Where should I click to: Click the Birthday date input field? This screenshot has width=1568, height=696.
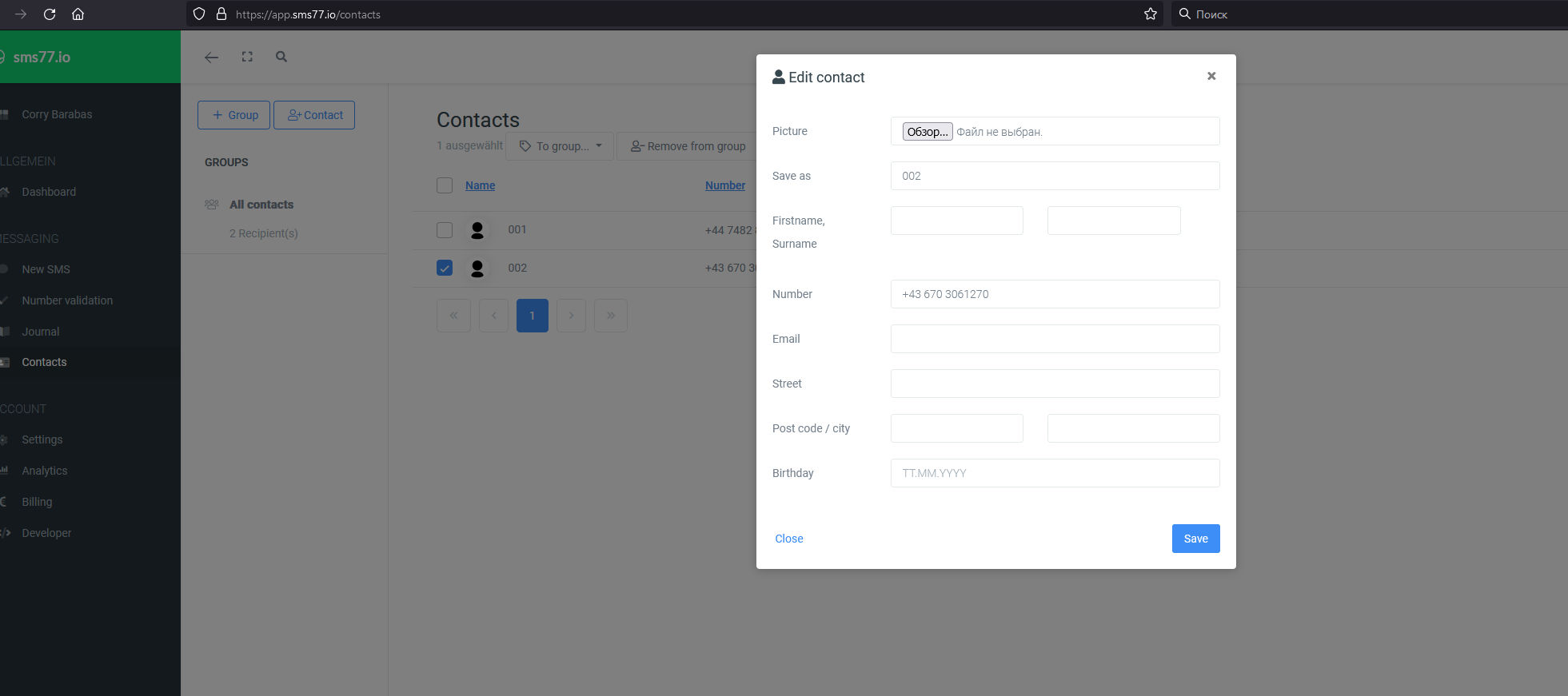coord(1055,473)
